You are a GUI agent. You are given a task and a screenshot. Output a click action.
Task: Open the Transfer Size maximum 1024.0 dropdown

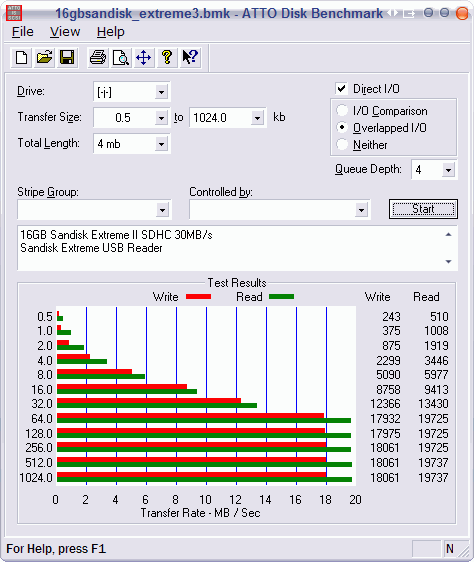[257, 118]
